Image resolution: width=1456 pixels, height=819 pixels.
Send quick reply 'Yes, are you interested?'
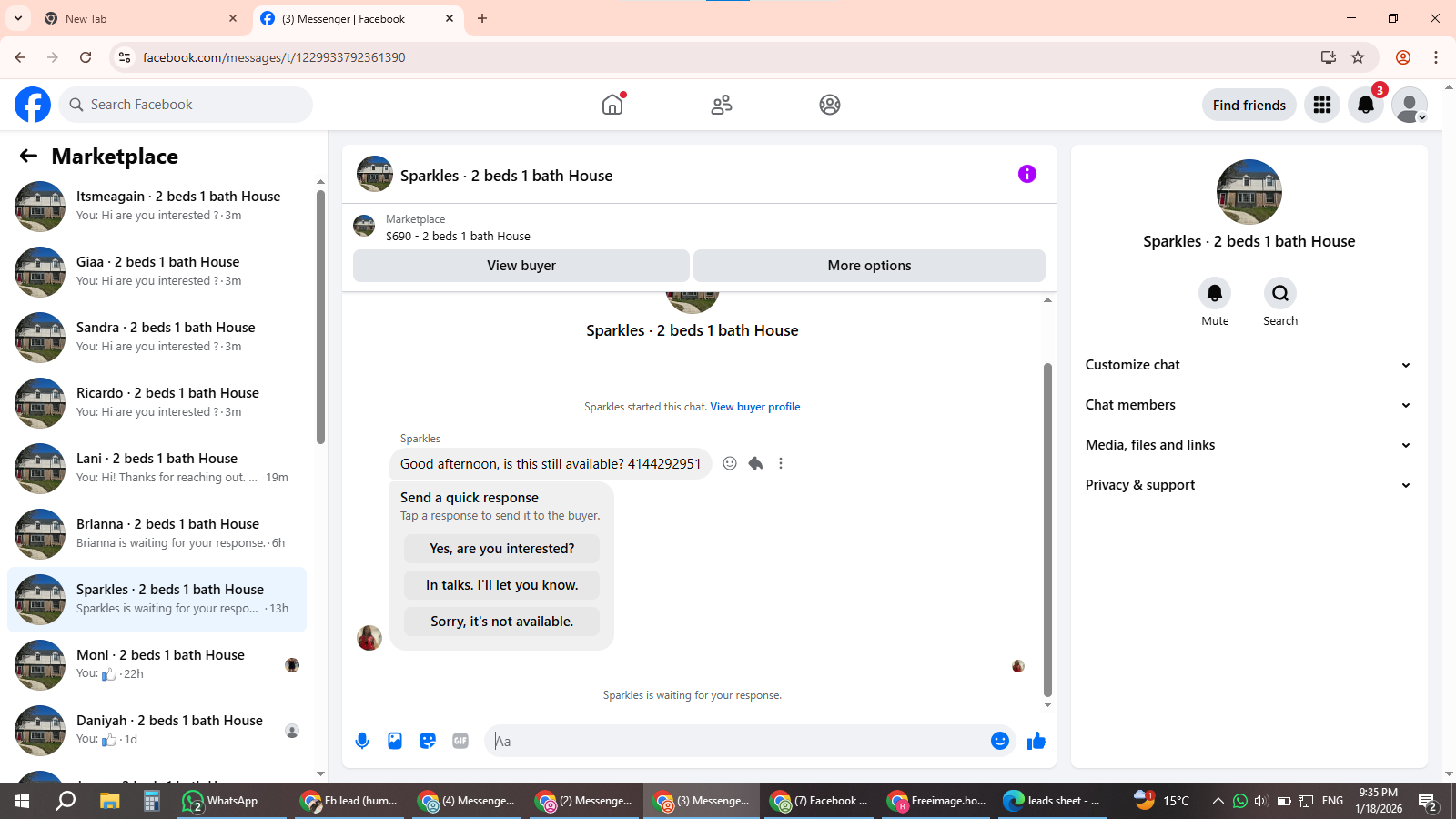pyautogui.click(x=501, y=549)
